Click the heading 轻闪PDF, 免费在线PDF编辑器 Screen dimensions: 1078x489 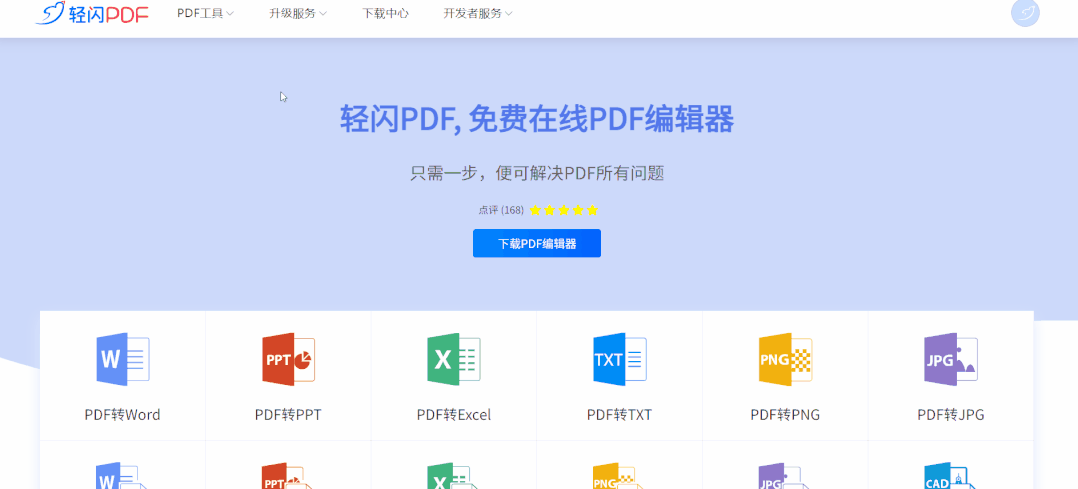click(537, 119)
